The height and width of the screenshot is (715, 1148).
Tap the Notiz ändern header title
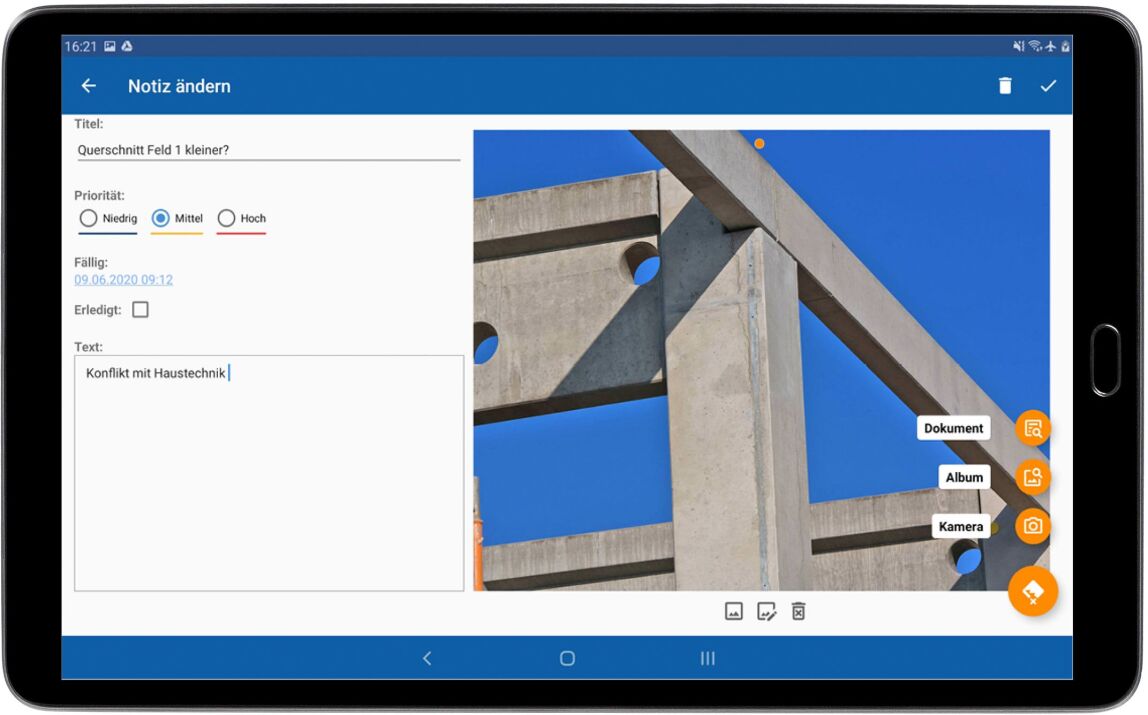tap(179, 86)
